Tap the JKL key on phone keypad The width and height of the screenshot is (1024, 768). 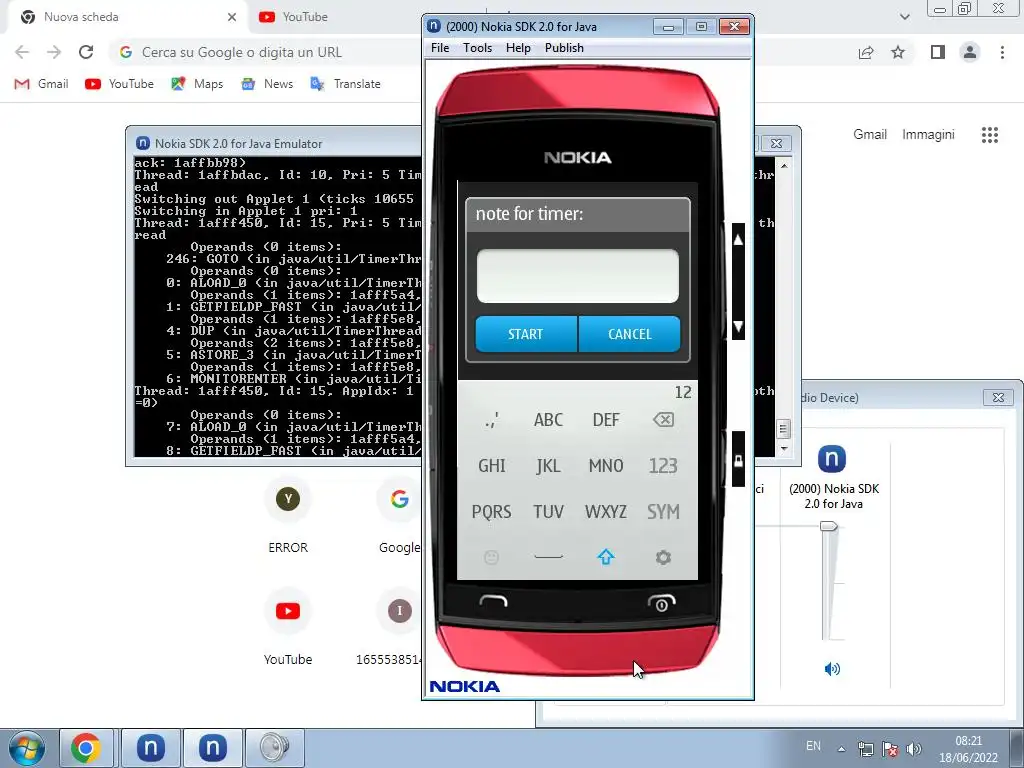point(548,466)
